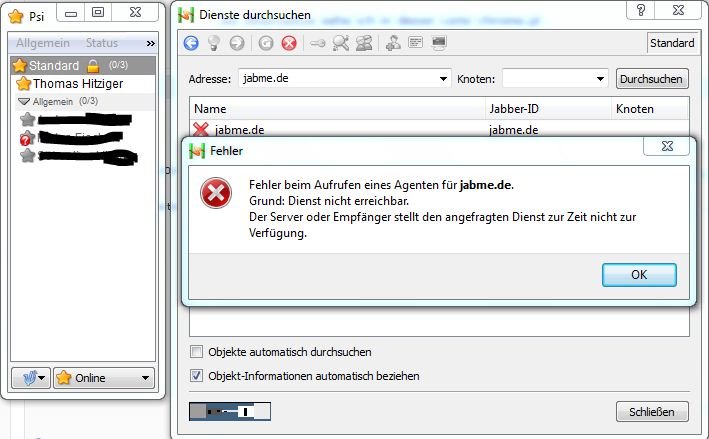Select Thomas Hitziger in the roster

point(78,84)
